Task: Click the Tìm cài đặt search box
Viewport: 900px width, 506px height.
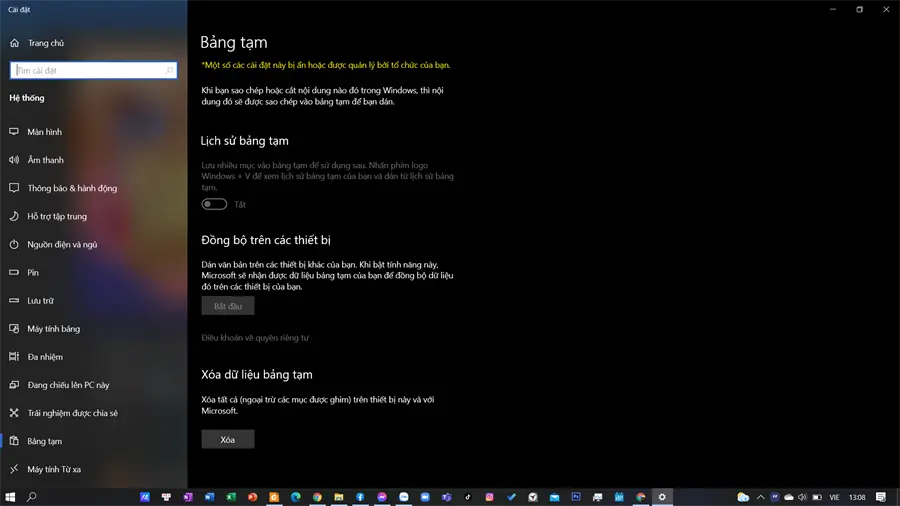Action: coord(94,70)
